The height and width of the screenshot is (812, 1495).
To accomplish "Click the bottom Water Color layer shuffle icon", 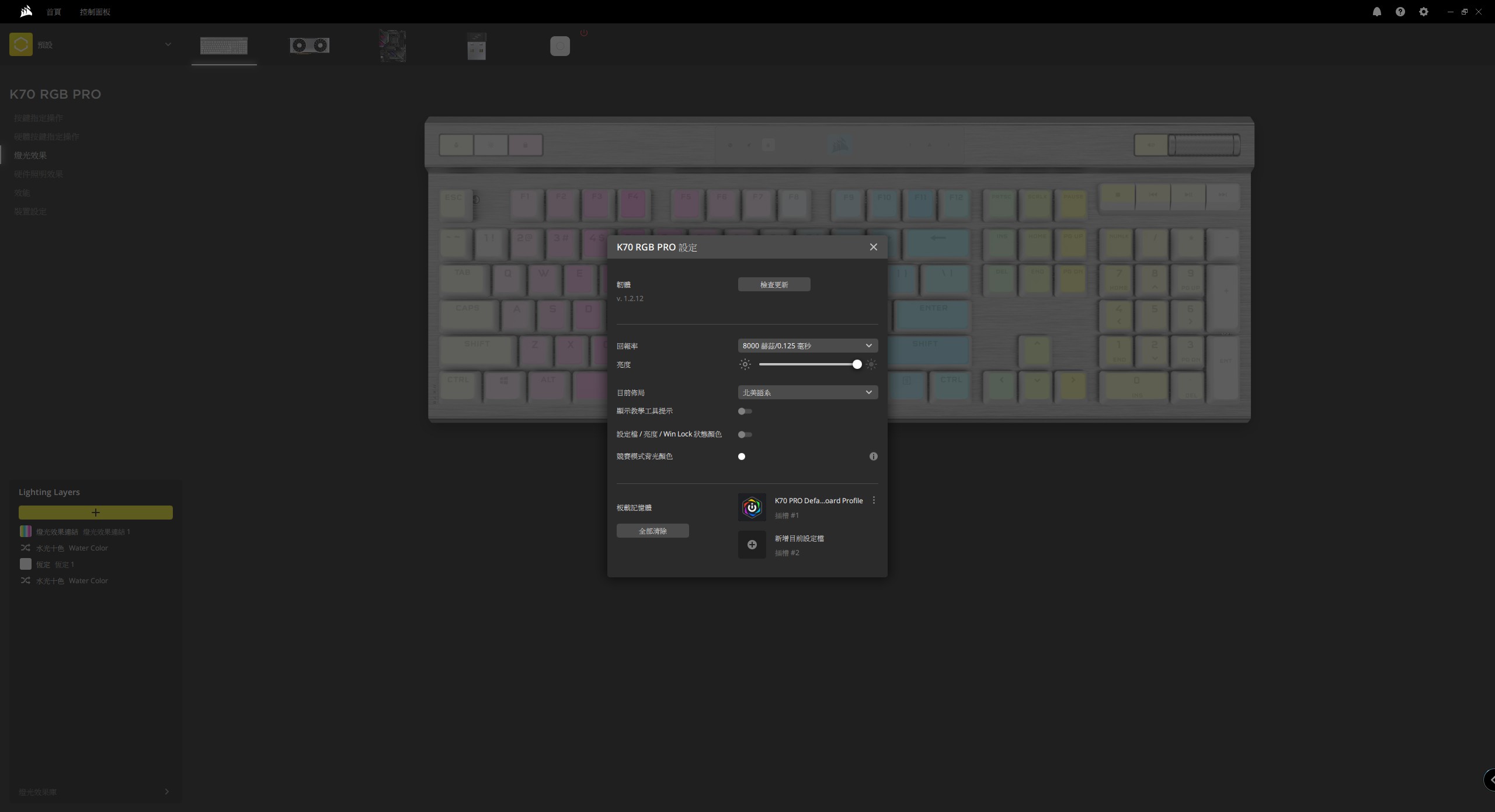I will click(26, 580).
